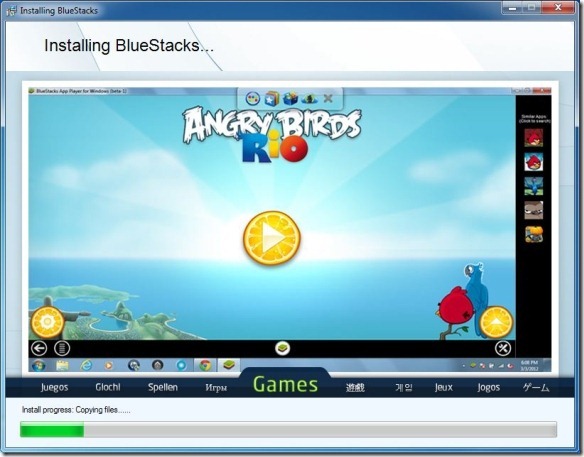Open the wrench tools icon in the black bar

502,349
